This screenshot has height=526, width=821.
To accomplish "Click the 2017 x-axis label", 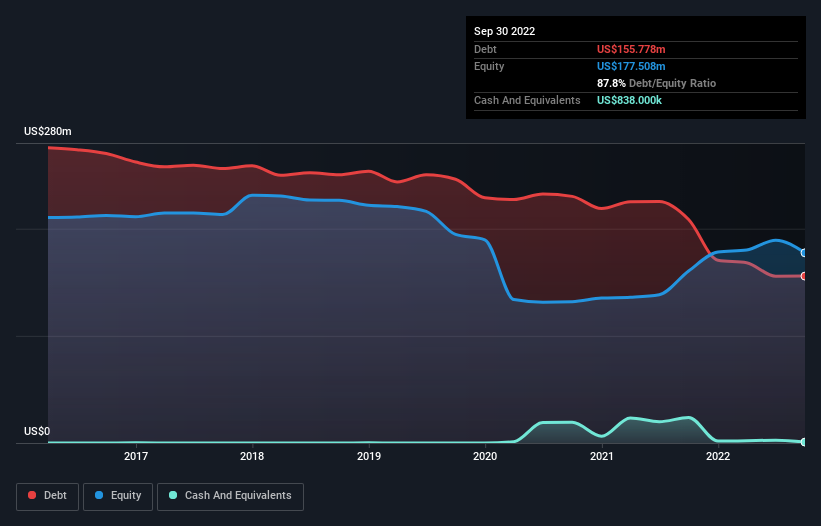I will point(136,456).
